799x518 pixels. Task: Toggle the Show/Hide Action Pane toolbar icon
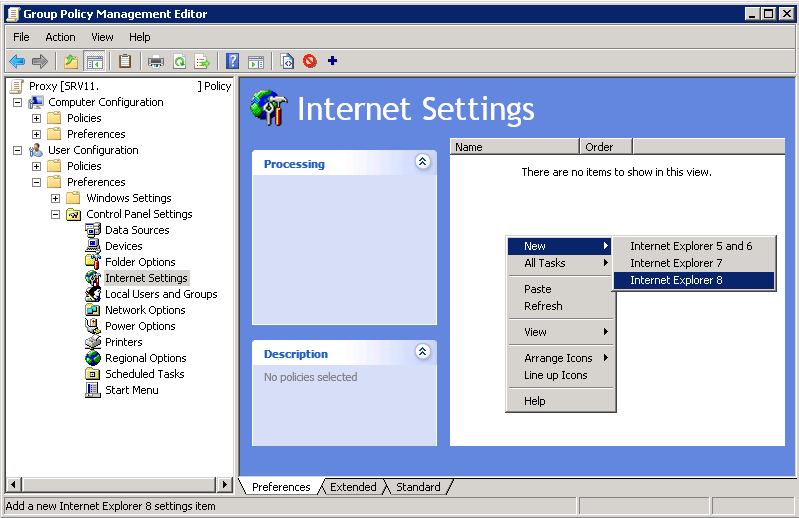point(256,62)
